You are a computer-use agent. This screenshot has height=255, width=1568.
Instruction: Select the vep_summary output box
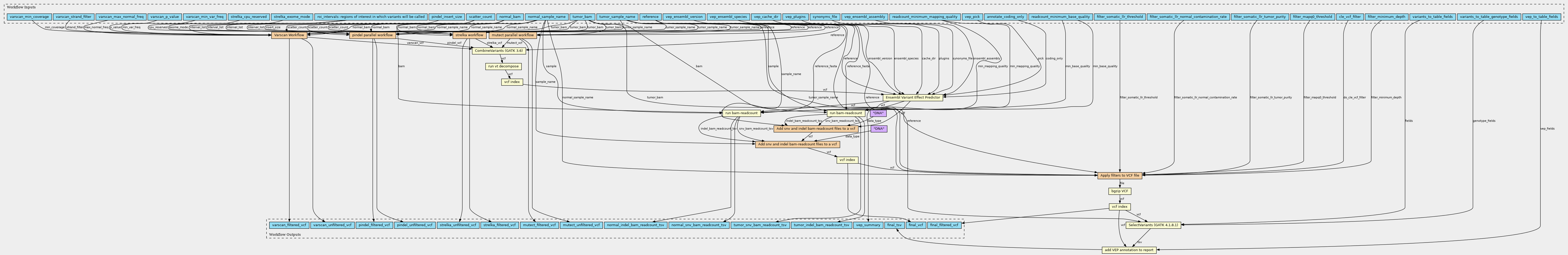pyautogui.click(x=868, y=225)
